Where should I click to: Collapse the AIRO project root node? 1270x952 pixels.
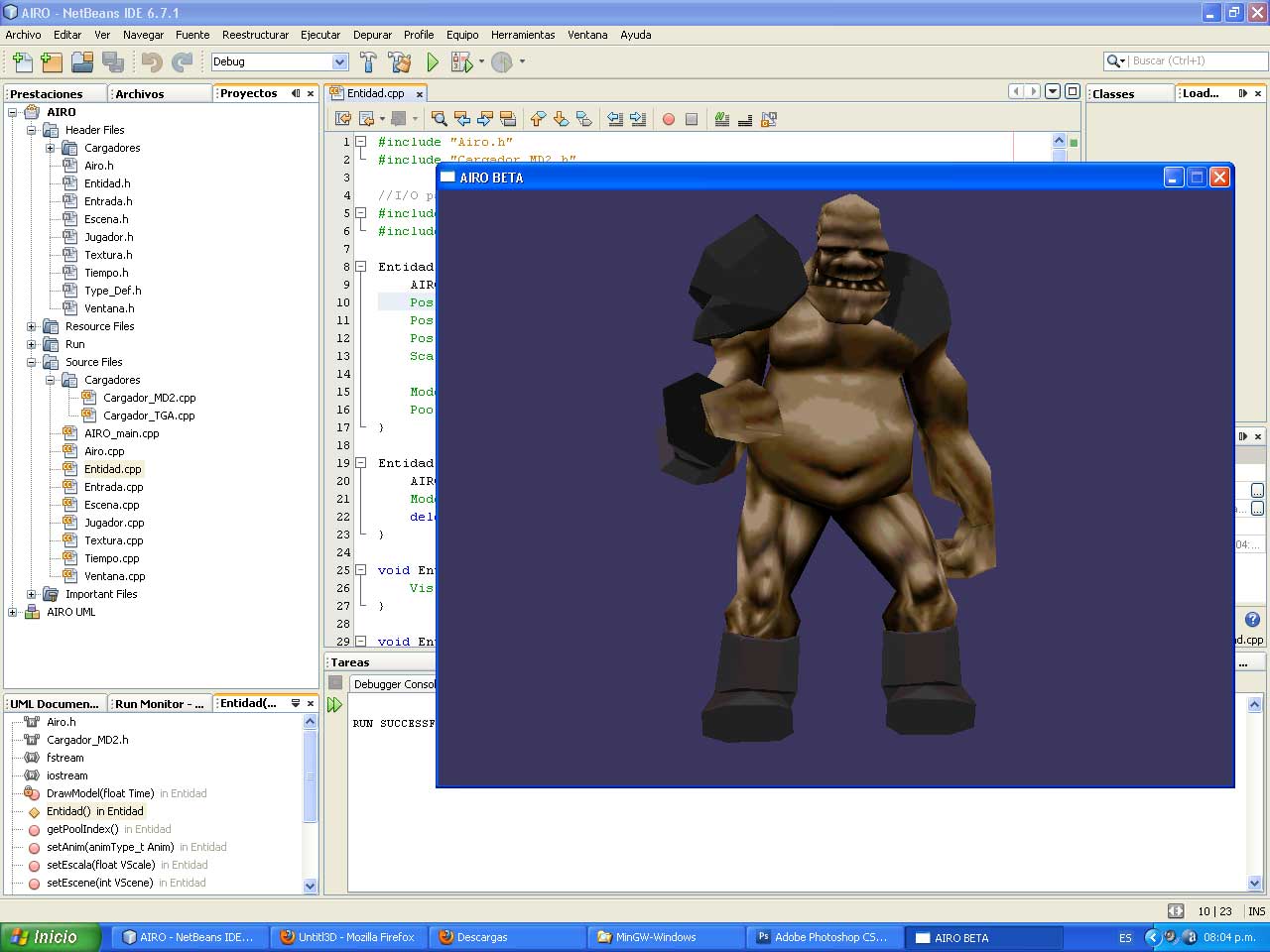tap(13, 112)
